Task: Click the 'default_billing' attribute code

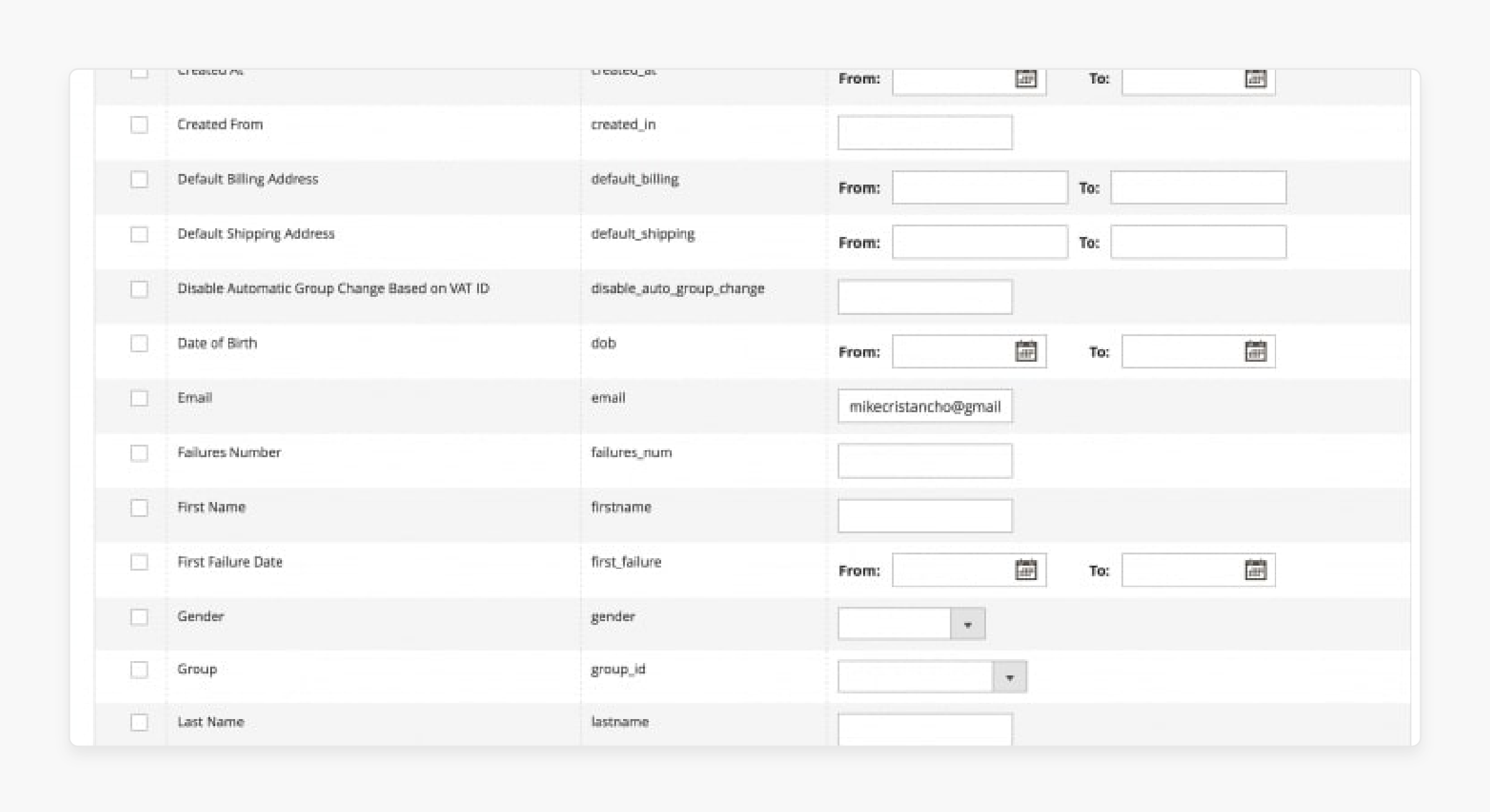Action: [634, 179]
